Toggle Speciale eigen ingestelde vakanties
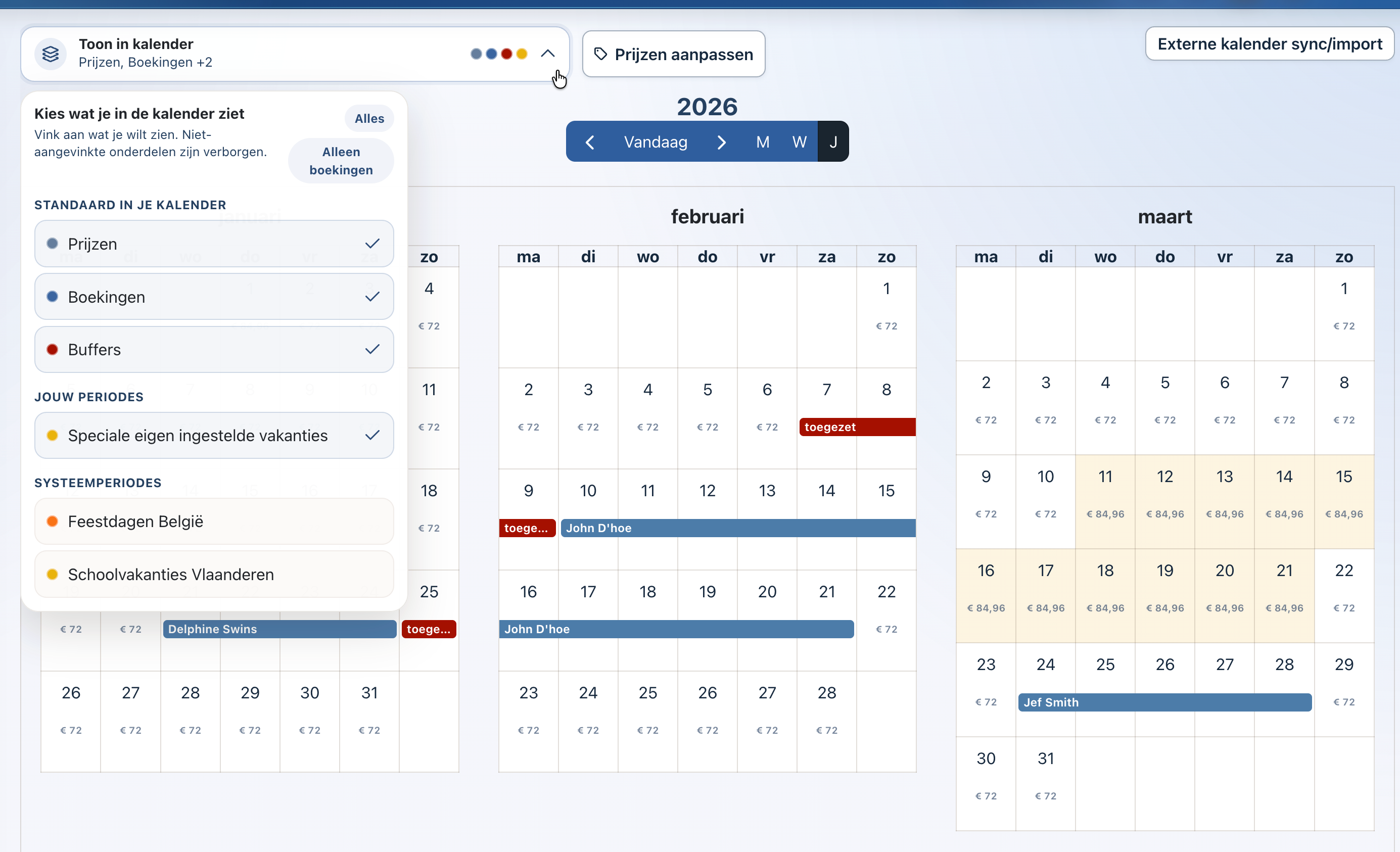This screenshot has height=852, width=1400. 214,435
